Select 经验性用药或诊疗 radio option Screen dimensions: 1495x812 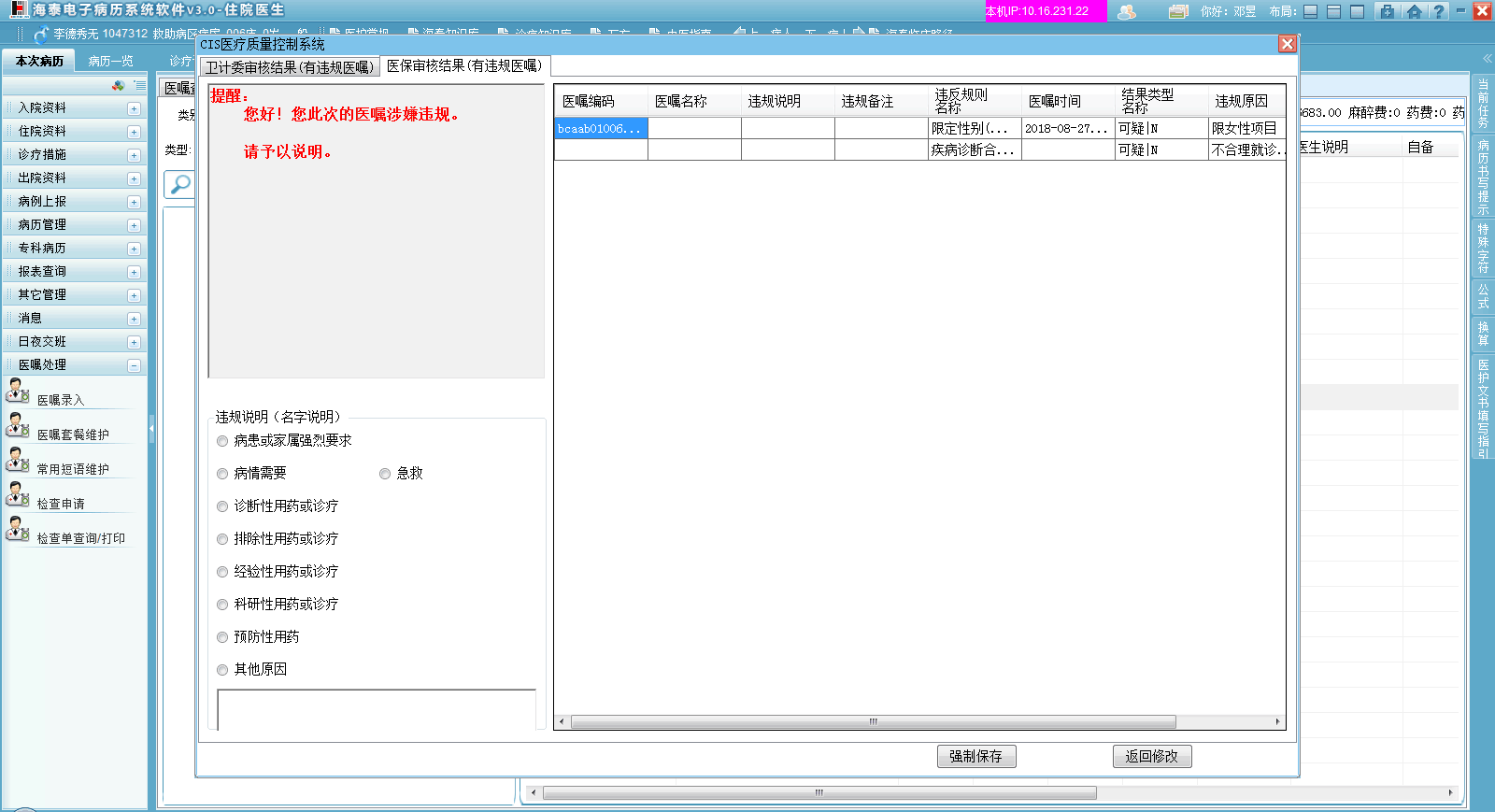click(x=222, y=572)
